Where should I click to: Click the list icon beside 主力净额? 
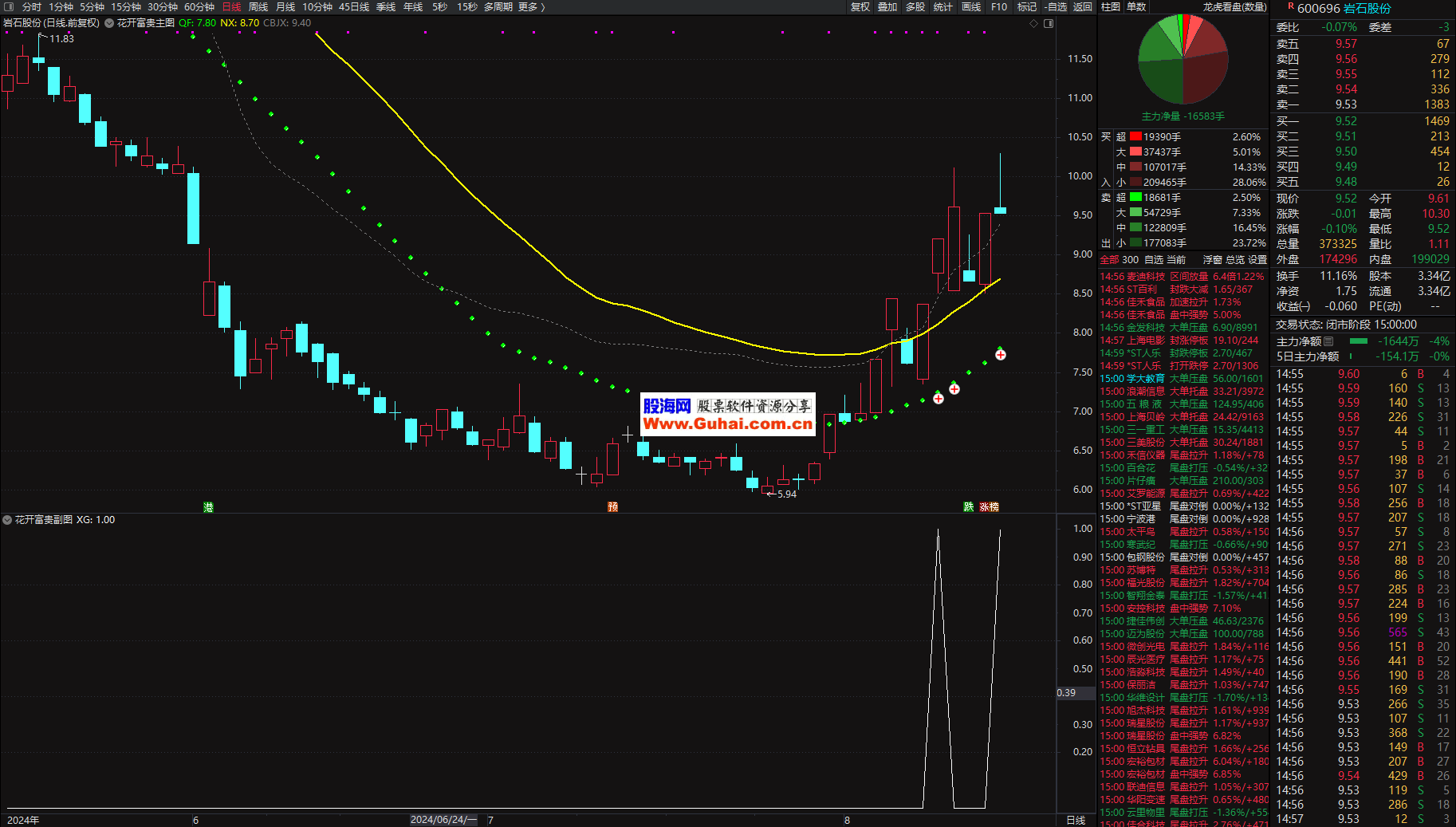tap(1328, 341)
